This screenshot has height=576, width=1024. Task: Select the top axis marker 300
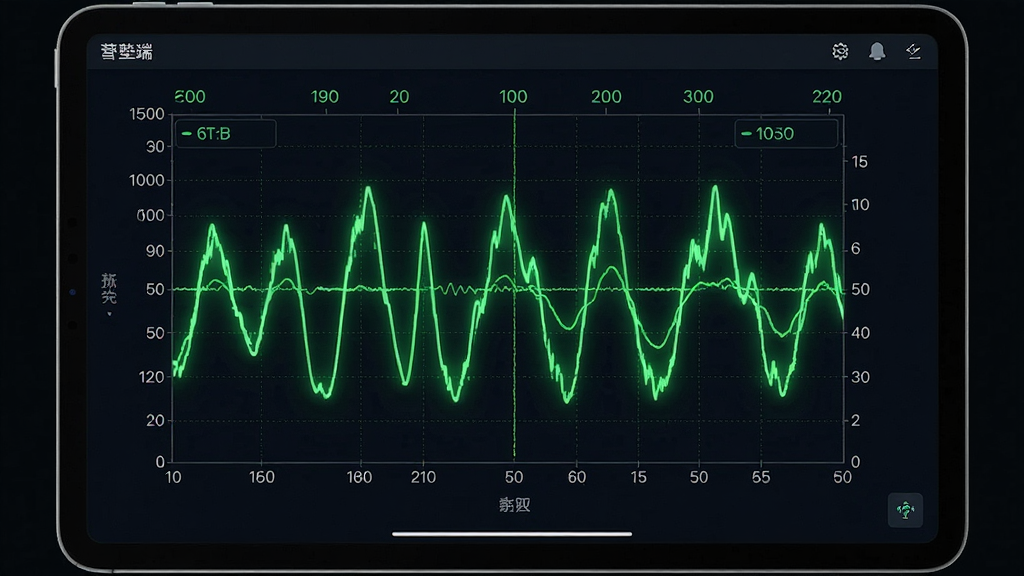[x=698, y=97]
